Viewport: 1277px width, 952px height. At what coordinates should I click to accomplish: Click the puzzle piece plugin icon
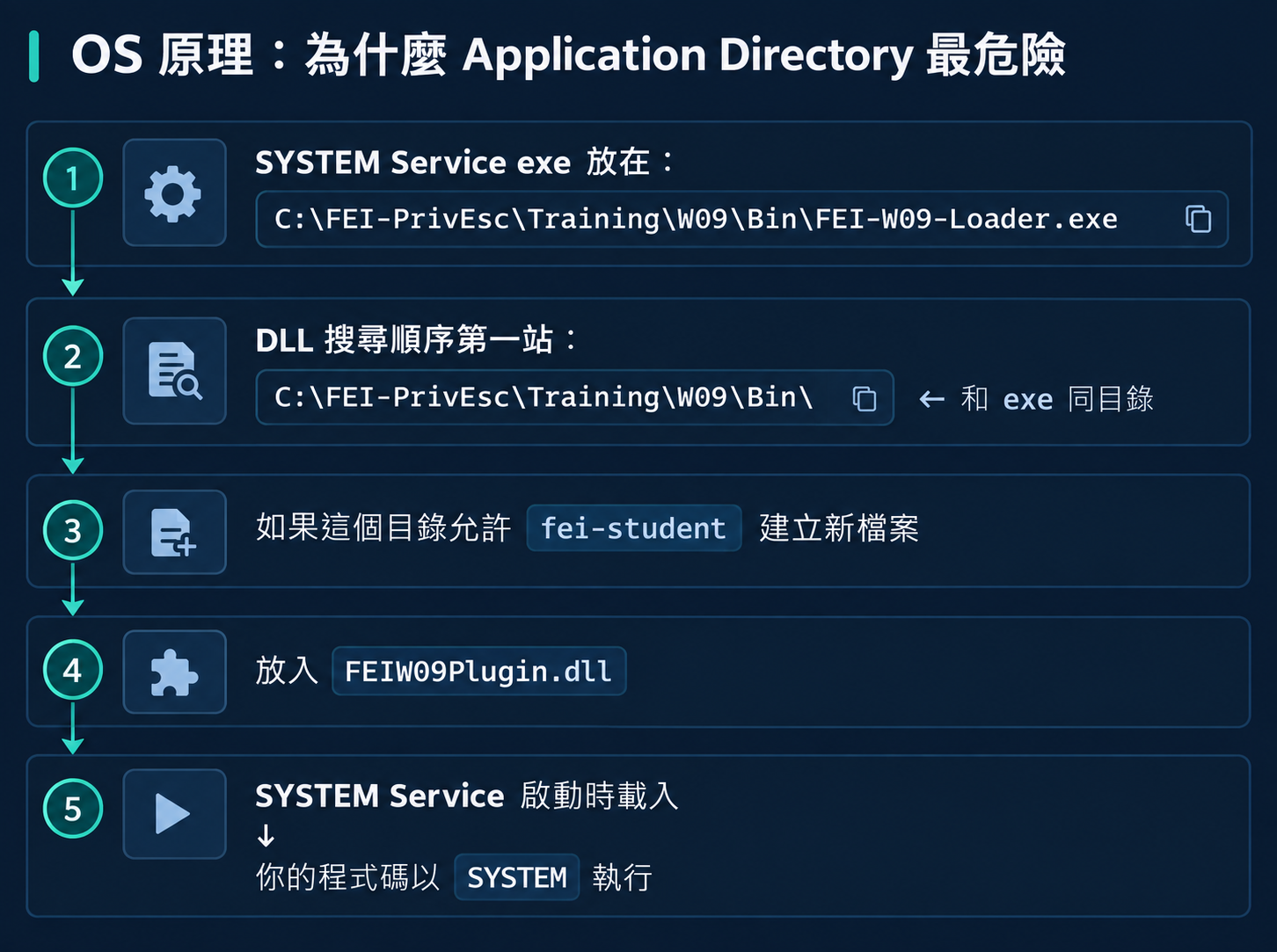(x=174, y=673)
